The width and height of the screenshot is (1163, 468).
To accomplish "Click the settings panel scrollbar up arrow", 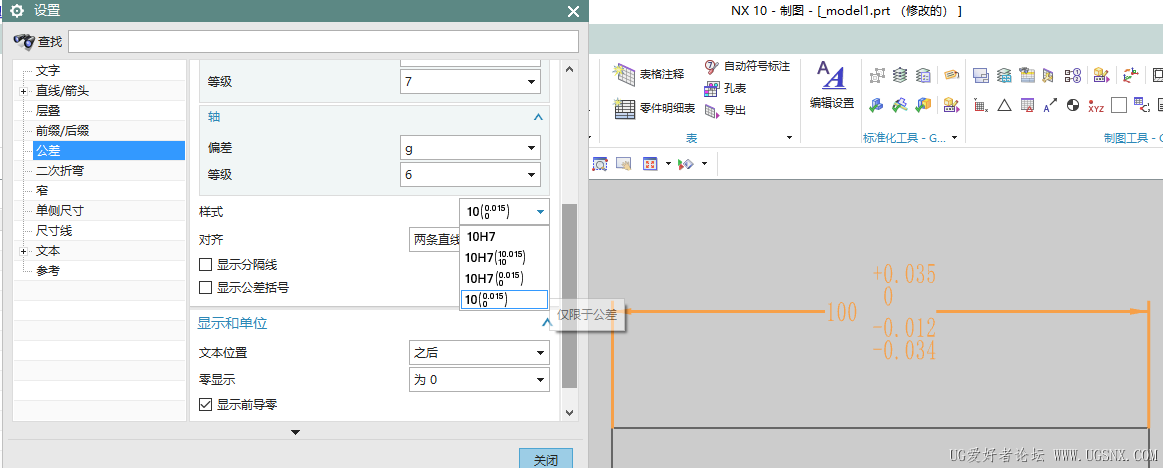I will click(569, 70).
